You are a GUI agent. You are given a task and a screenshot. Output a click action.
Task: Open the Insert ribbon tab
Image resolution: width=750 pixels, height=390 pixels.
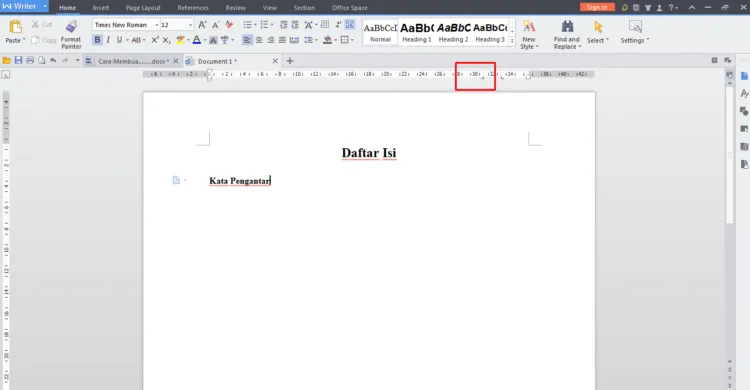pos(101,8)
